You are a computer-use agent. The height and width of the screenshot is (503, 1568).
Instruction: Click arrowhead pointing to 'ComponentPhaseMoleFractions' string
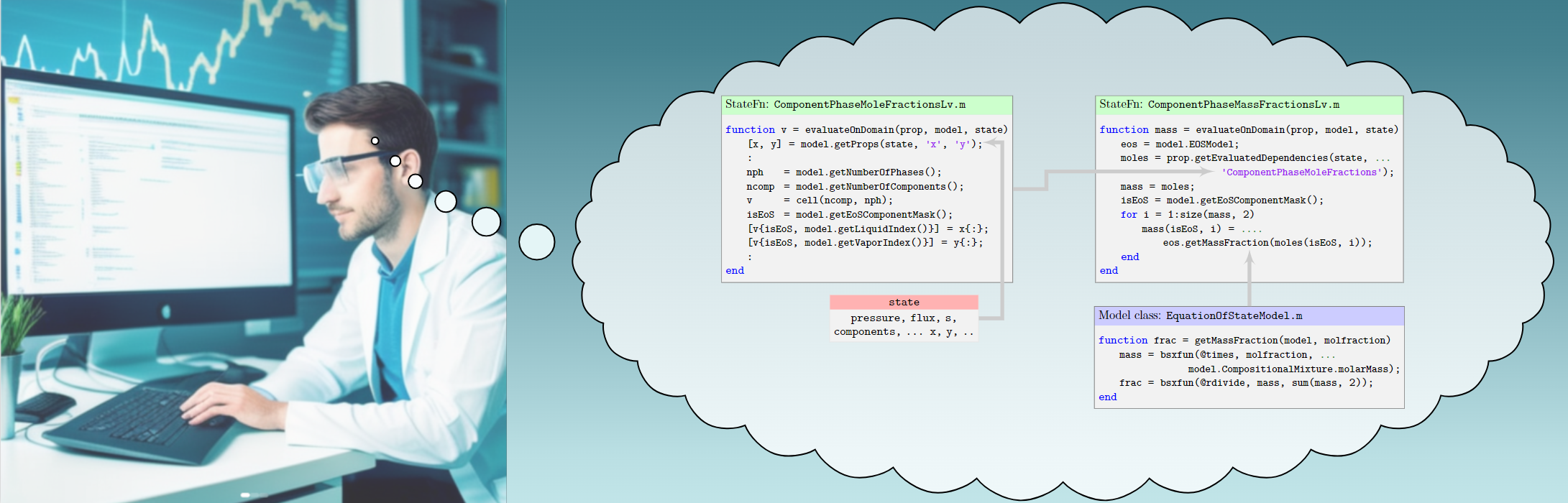[x=1209, y=172]
